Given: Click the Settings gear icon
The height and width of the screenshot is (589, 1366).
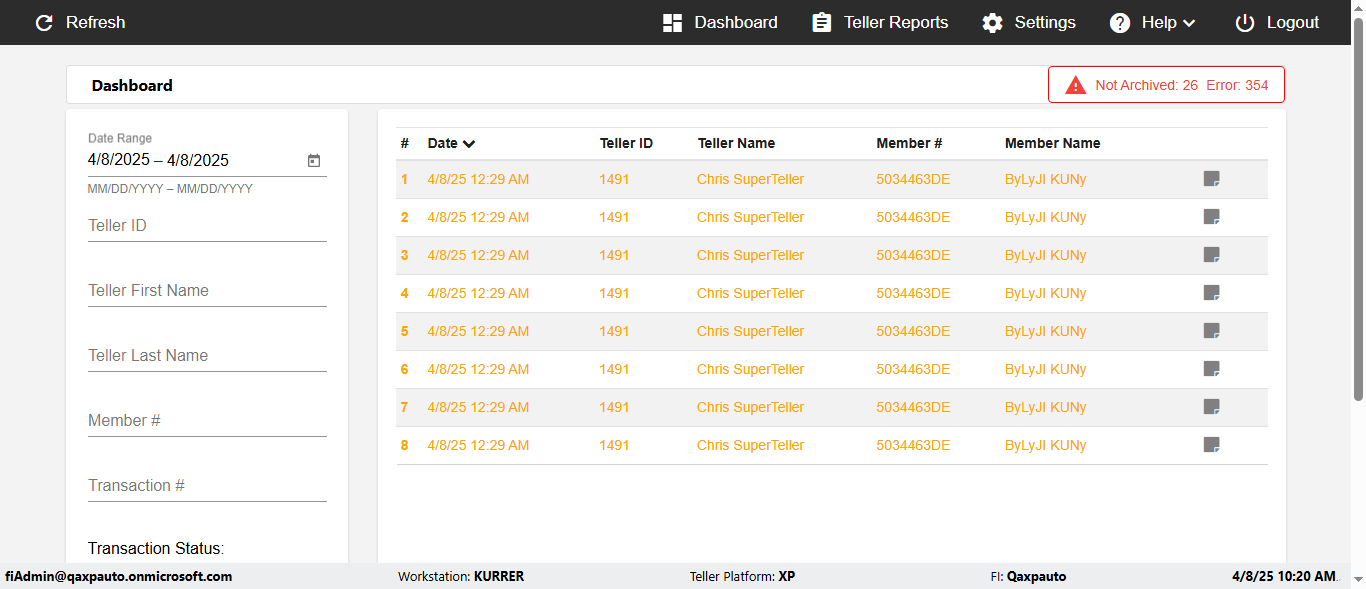Looking at the screenshot, I should pos(992,23).
